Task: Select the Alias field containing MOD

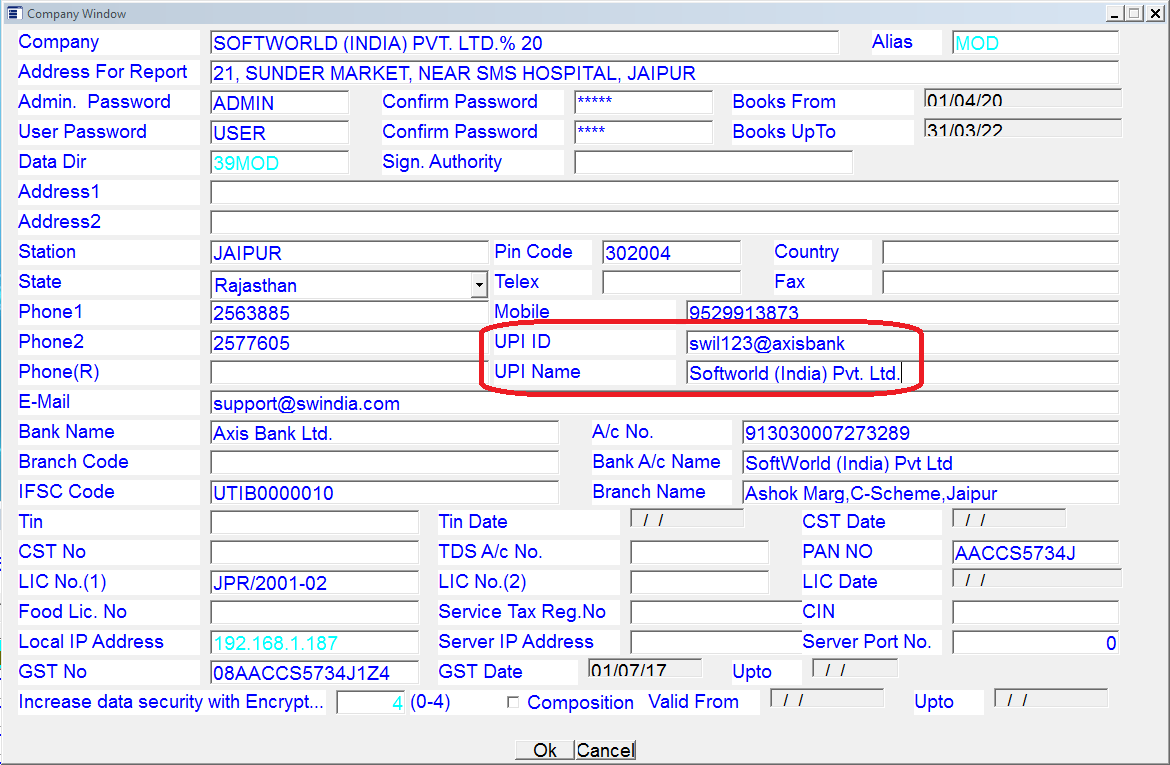Action: pyautogui.click(x=1035, y=43)
